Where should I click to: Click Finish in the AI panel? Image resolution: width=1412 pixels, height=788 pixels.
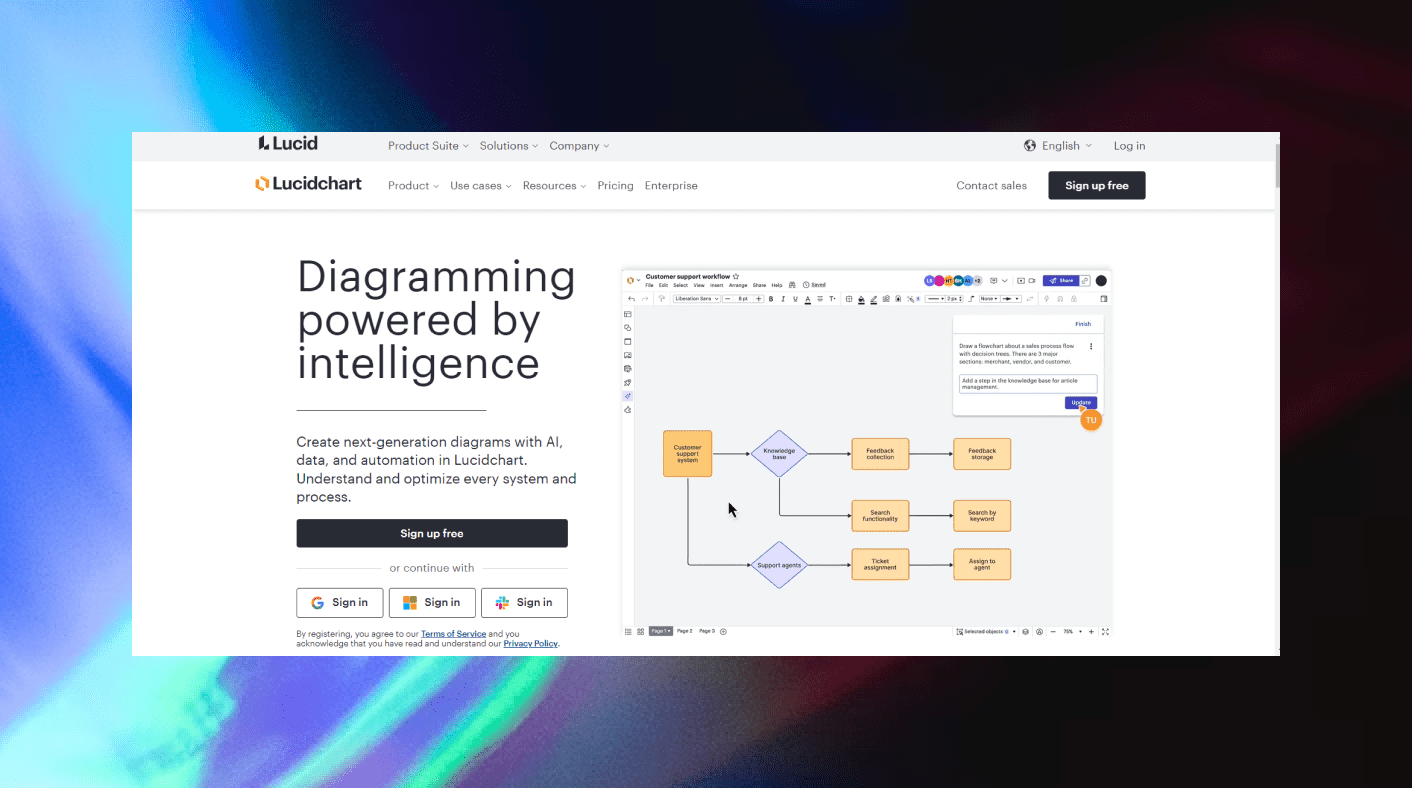[1083, 324]
